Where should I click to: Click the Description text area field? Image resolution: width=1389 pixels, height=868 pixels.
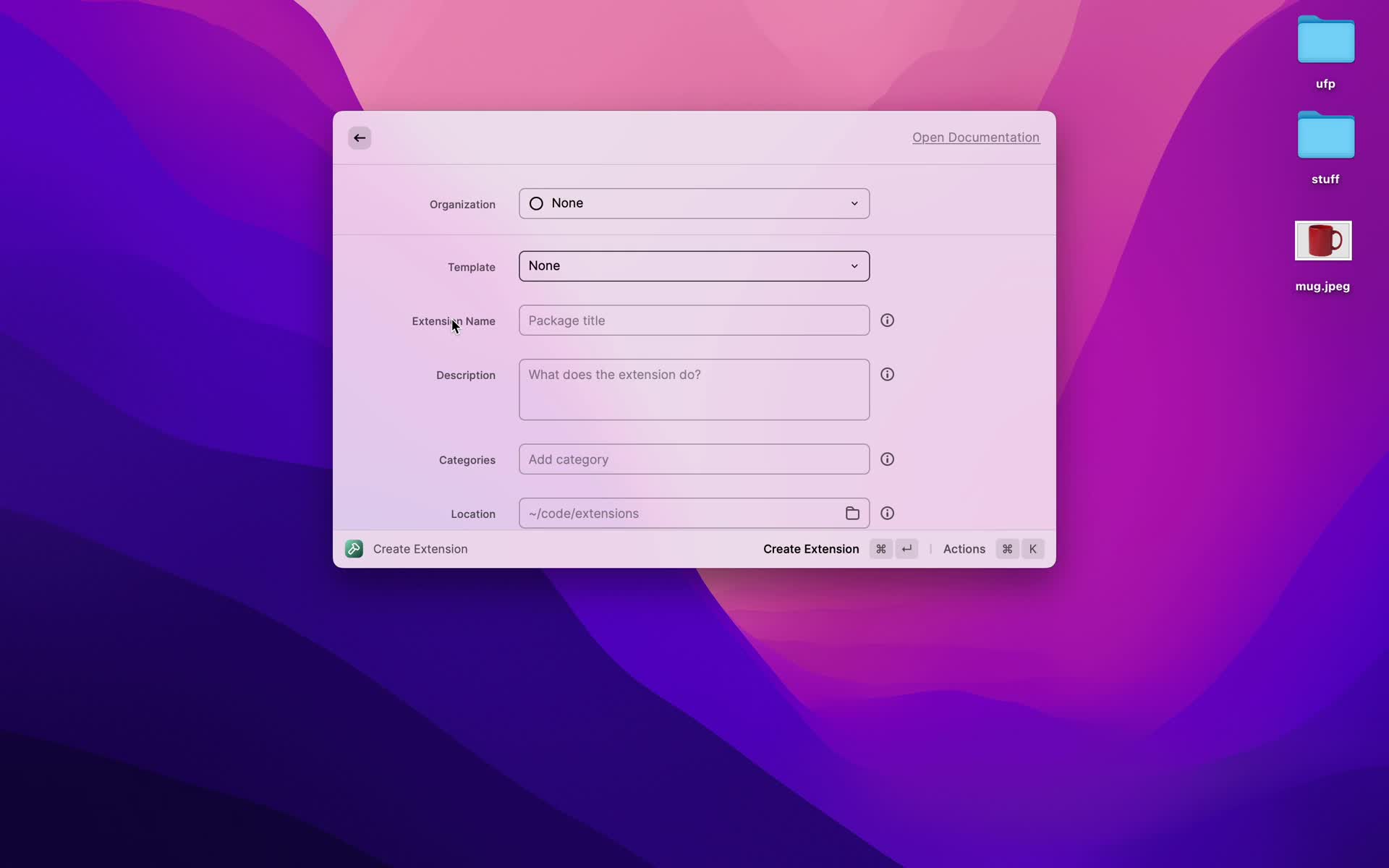694,389
